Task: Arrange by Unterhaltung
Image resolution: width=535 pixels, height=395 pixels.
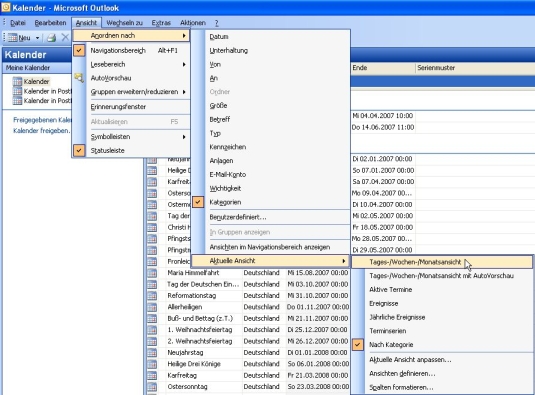Action: (271, 50)
